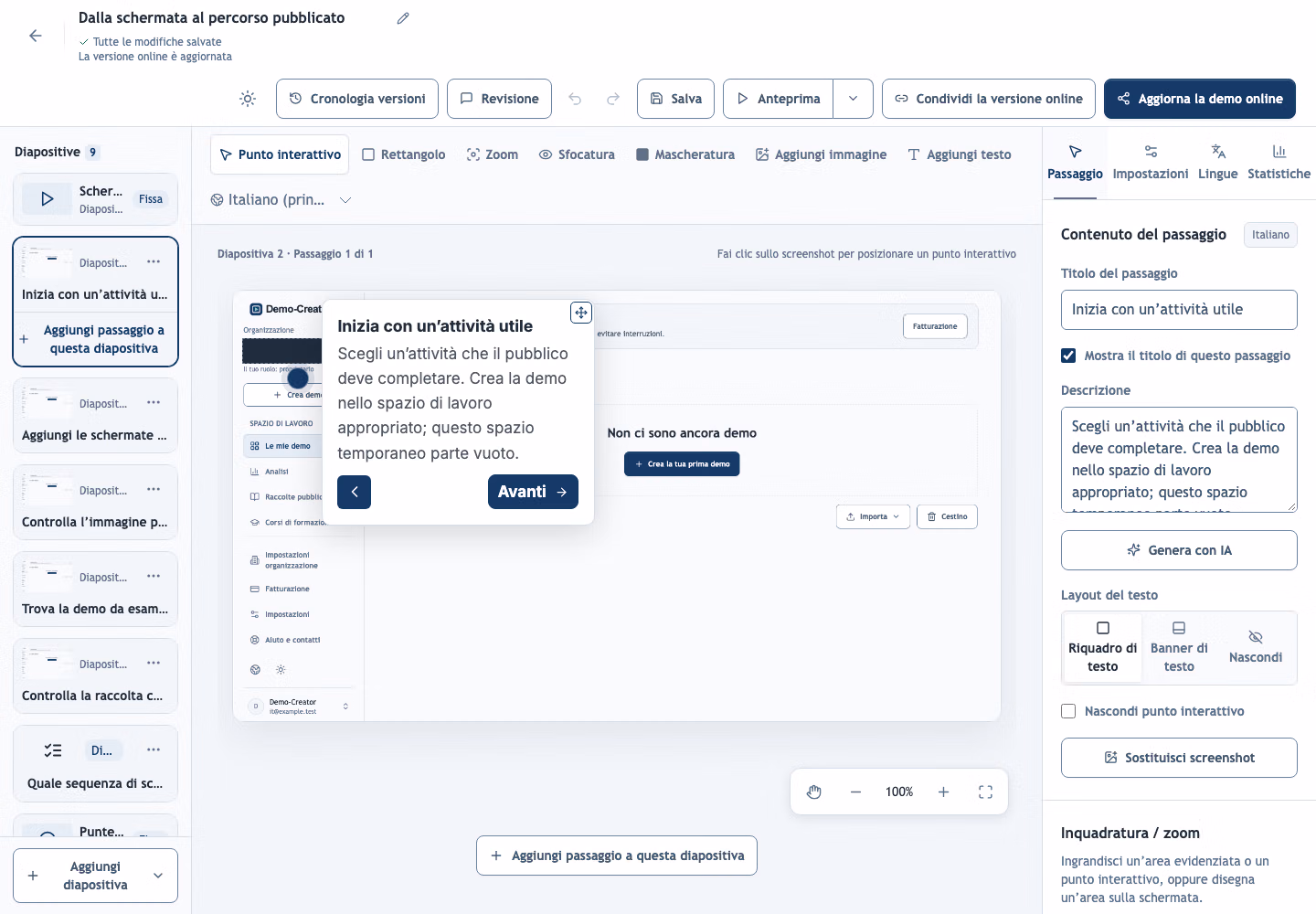Switch to the Passaggio tab
Viewport: 1316px width, 914px height.
click(x=1075, y=163)
